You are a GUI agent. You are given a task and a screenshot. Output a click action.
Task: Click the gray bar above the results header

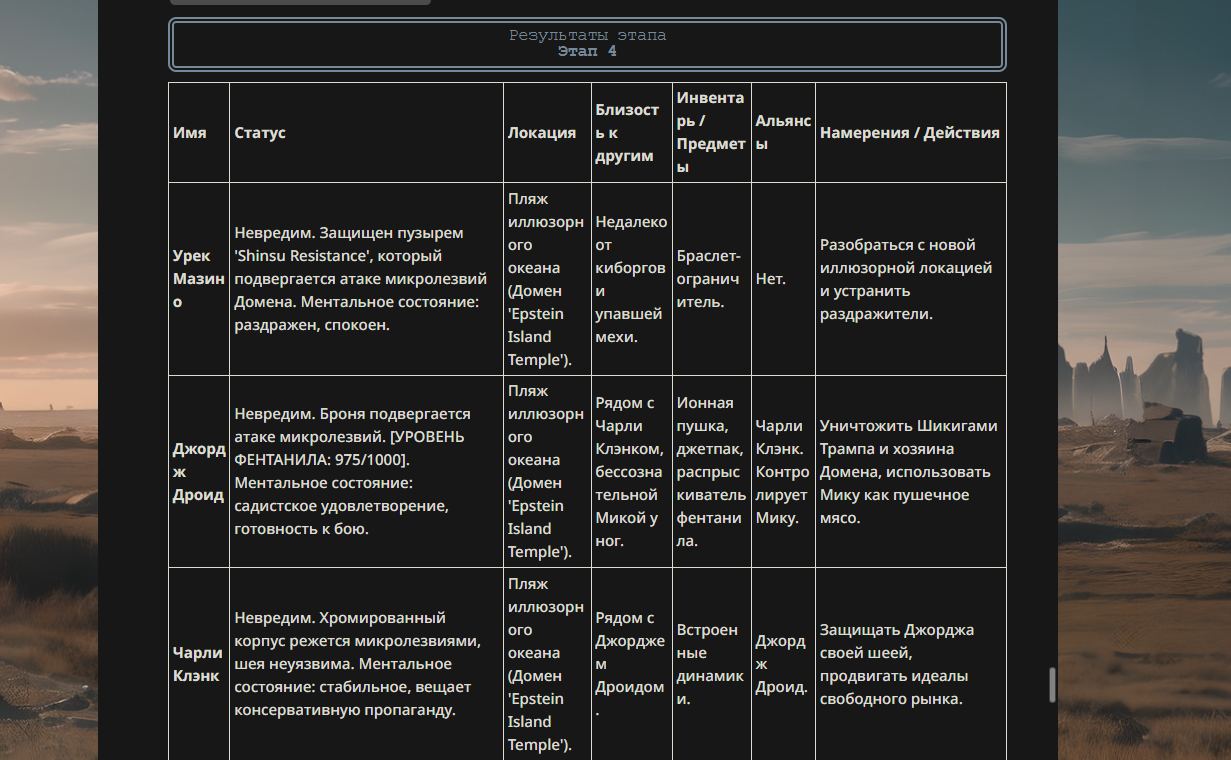(x=300, y=2)
